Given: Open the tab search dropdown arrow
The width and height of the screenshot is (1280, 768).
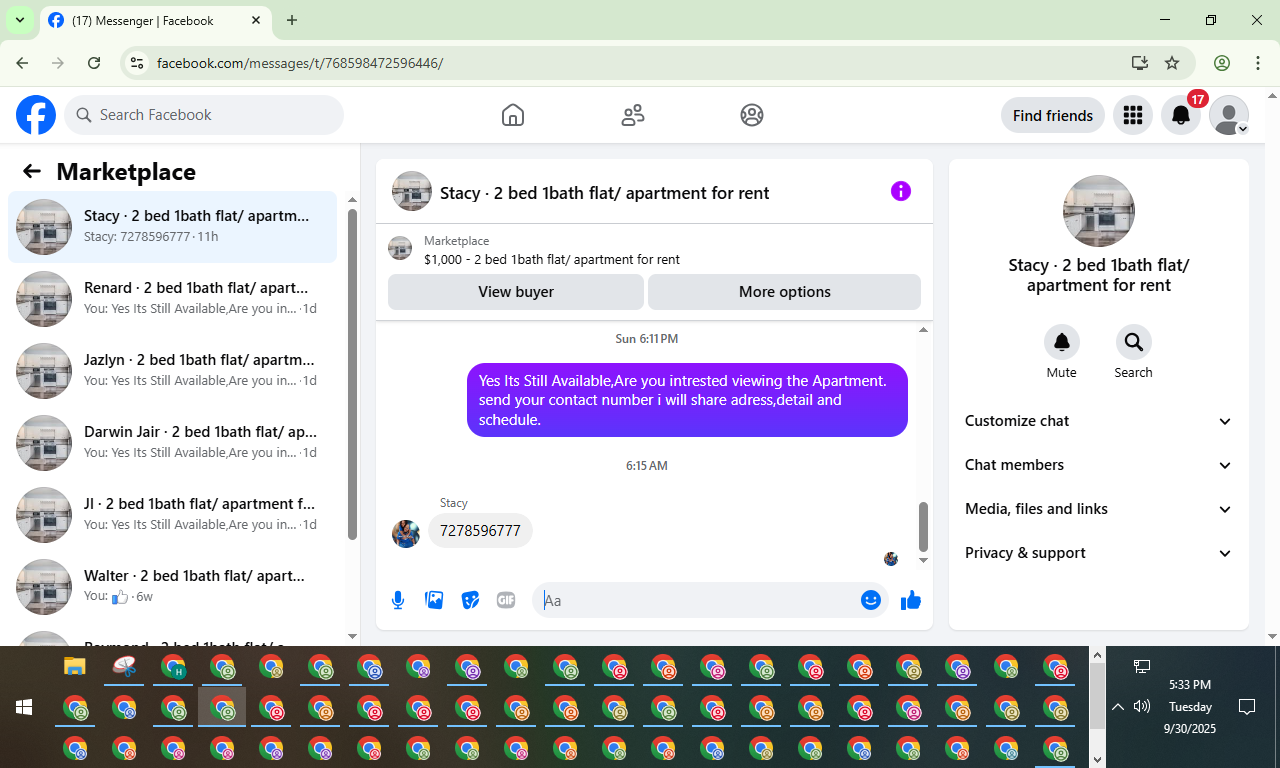Looking at the screenshot, I should 19,20.
